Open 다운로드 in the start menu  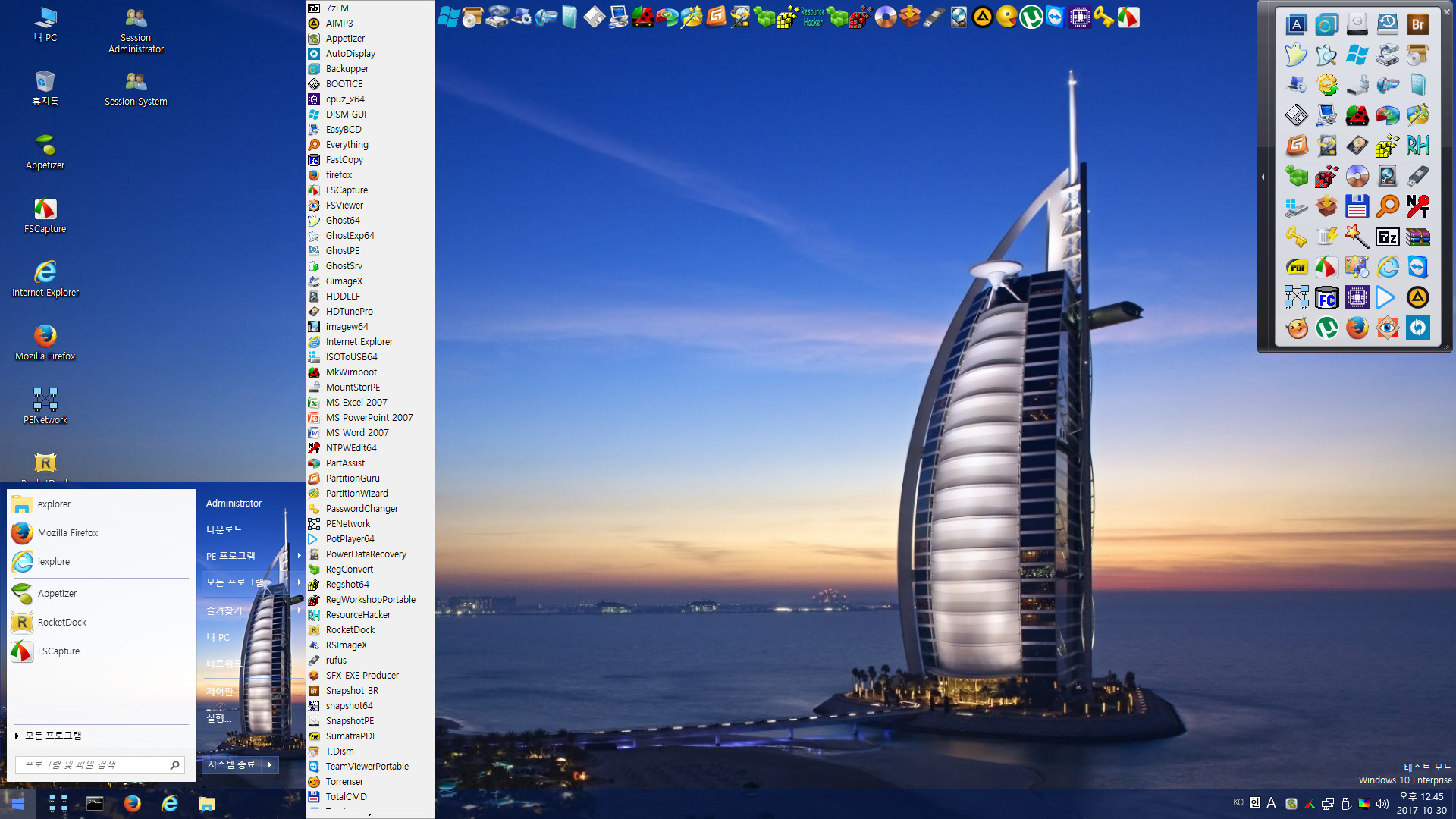[224, 529]
